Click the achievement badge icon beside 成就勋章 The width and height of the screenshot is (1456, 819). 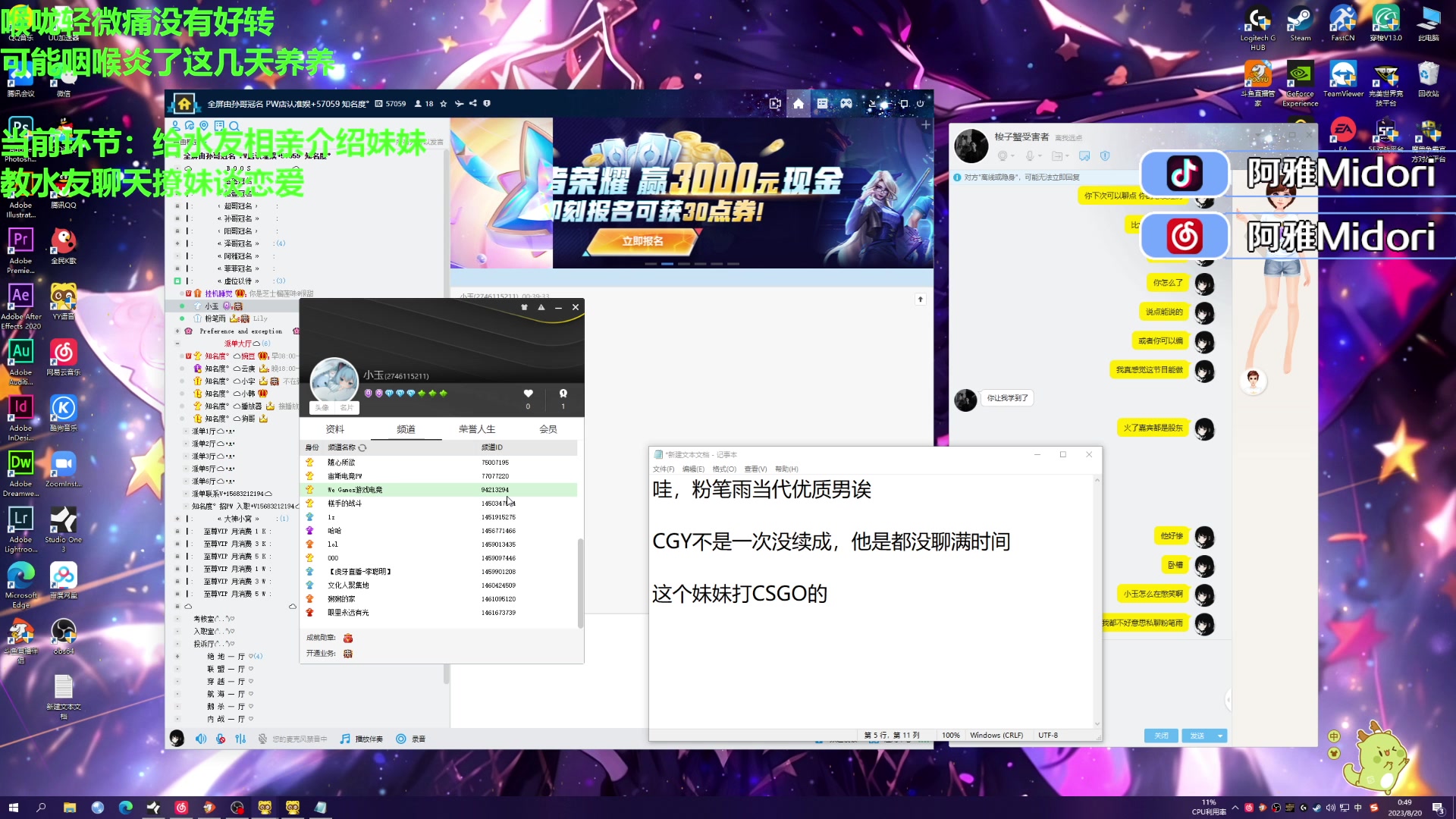[x=348, y=638]
